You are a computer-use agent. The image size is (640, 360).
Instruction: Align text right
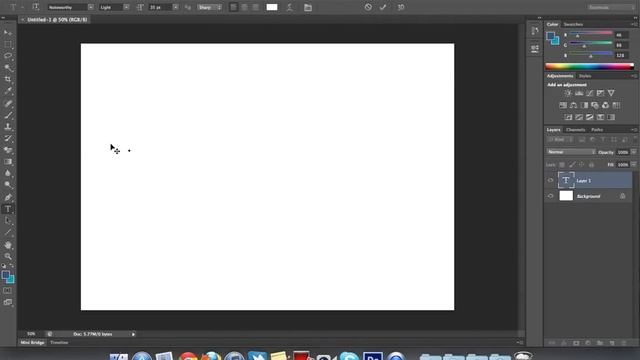click(x=255, y=7)
